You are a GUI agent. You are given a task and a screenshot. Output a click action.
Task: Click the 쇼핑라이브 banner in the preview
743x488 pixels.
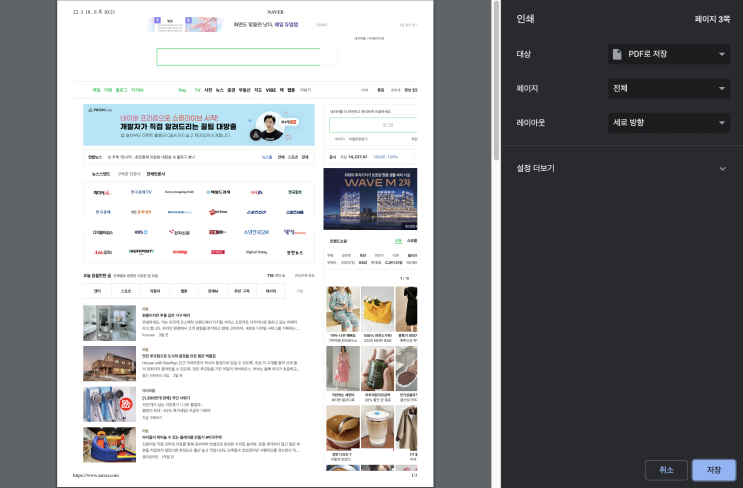click(x=199, y=125)
